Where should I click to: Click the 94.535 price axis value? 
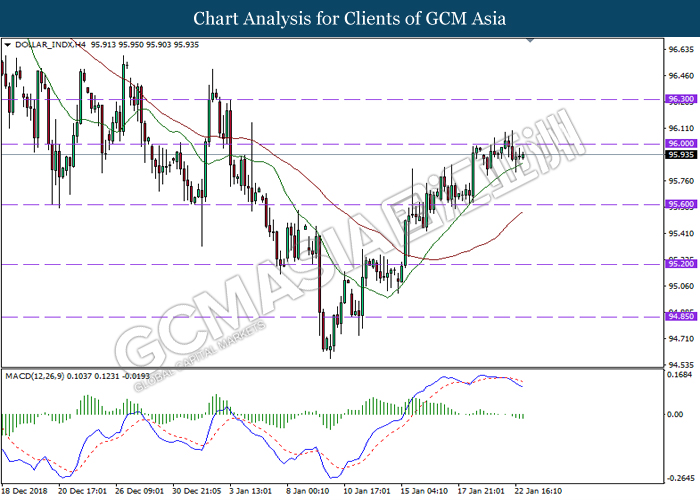(681, 365)
